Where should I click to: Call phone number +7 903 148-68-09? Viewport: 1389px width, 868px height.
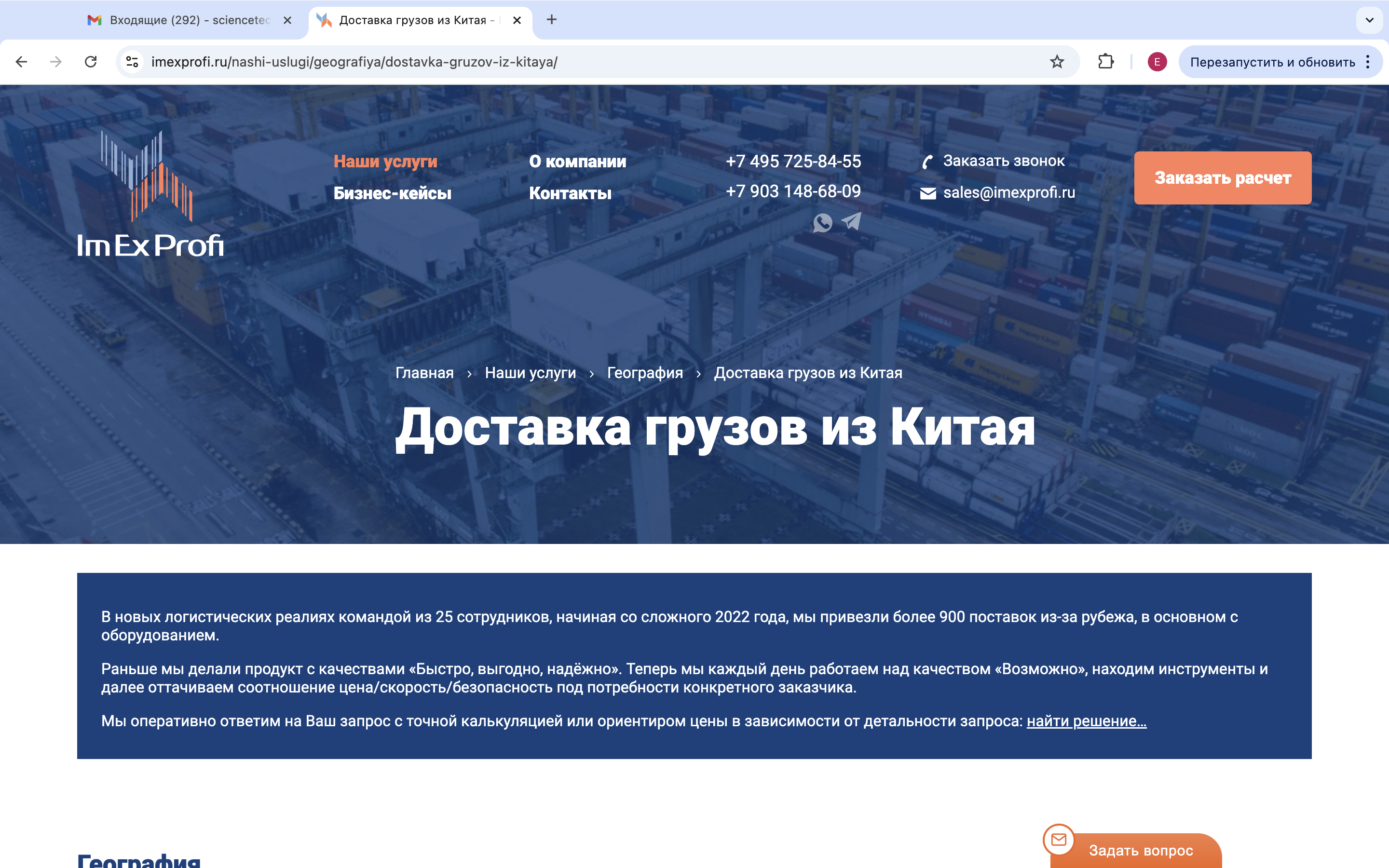793,191
